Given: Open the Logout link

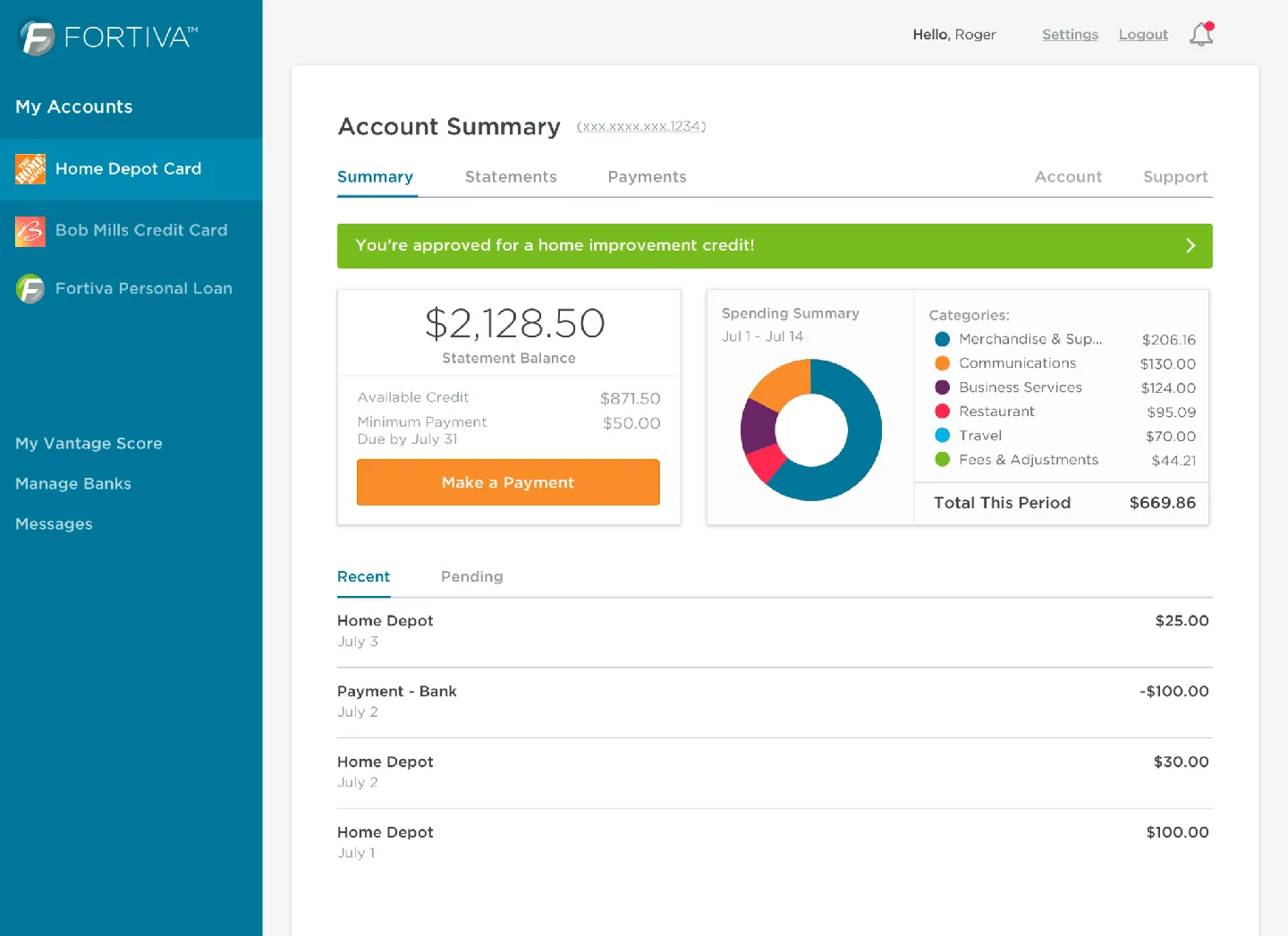Looking at the screenshot, I should [1142, 34].
